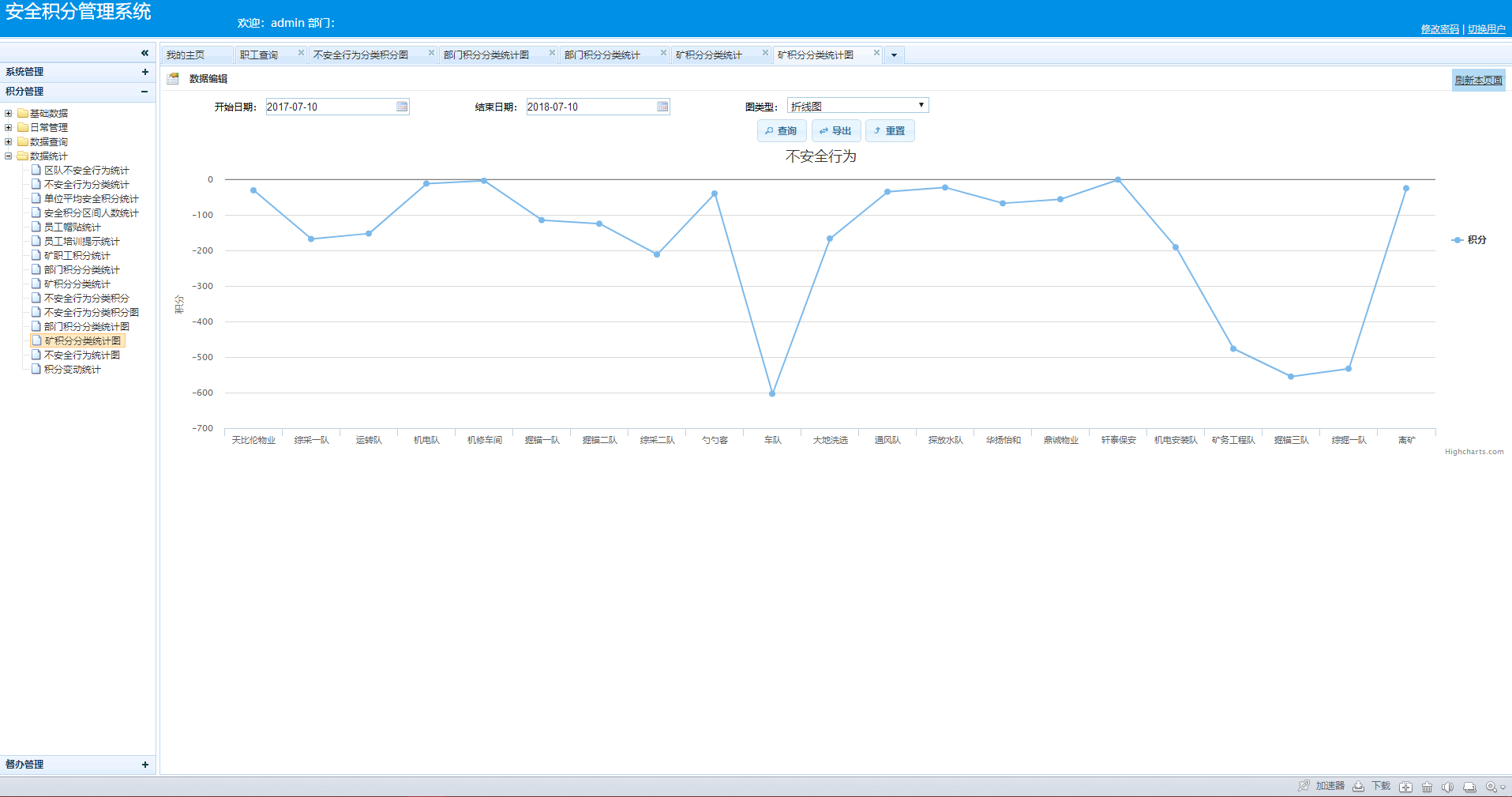The image size is (1512, 797).
Task: Click the first-aid kit icon in status bar
Action: (x=1406, y=787)
